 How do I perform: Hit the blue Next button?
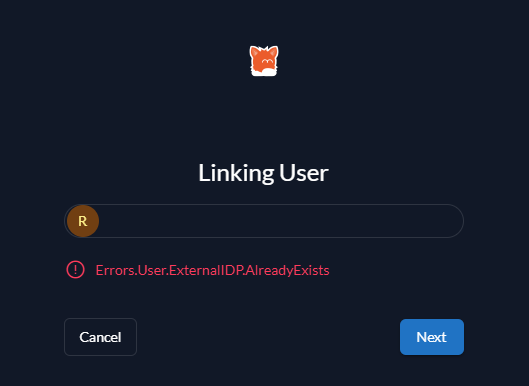432,337
